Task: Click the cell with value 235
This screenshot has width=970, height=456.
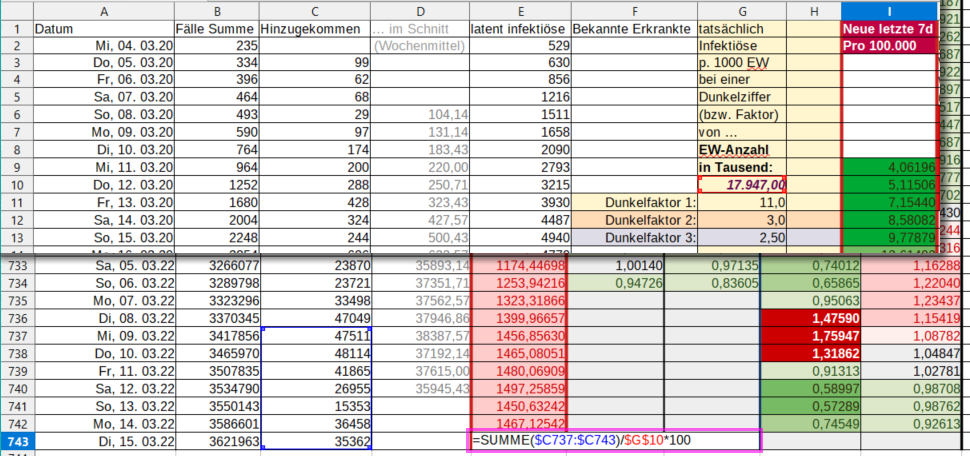Action: (217, 46)
